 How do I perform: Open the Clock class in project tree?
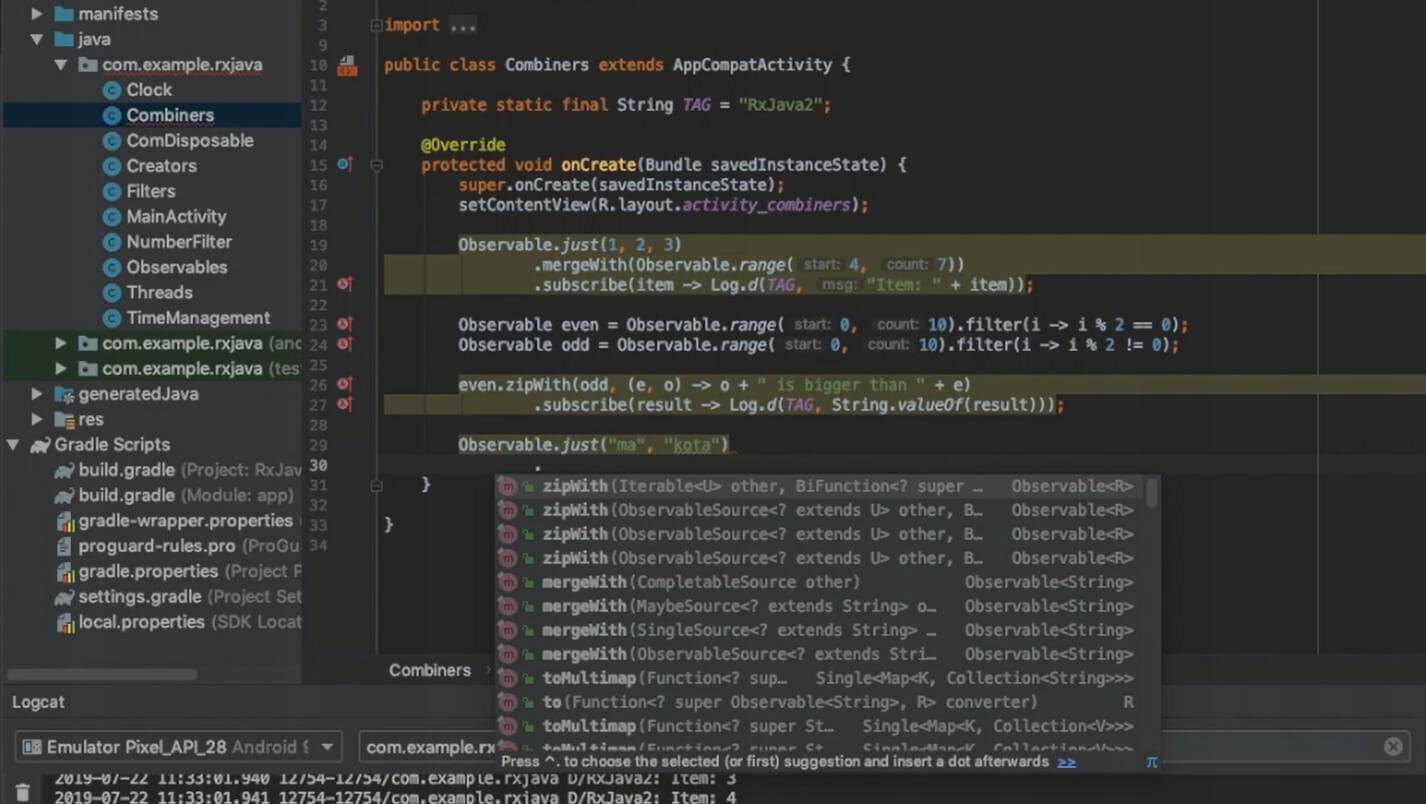pyautogui.click(x=148, y=90)
